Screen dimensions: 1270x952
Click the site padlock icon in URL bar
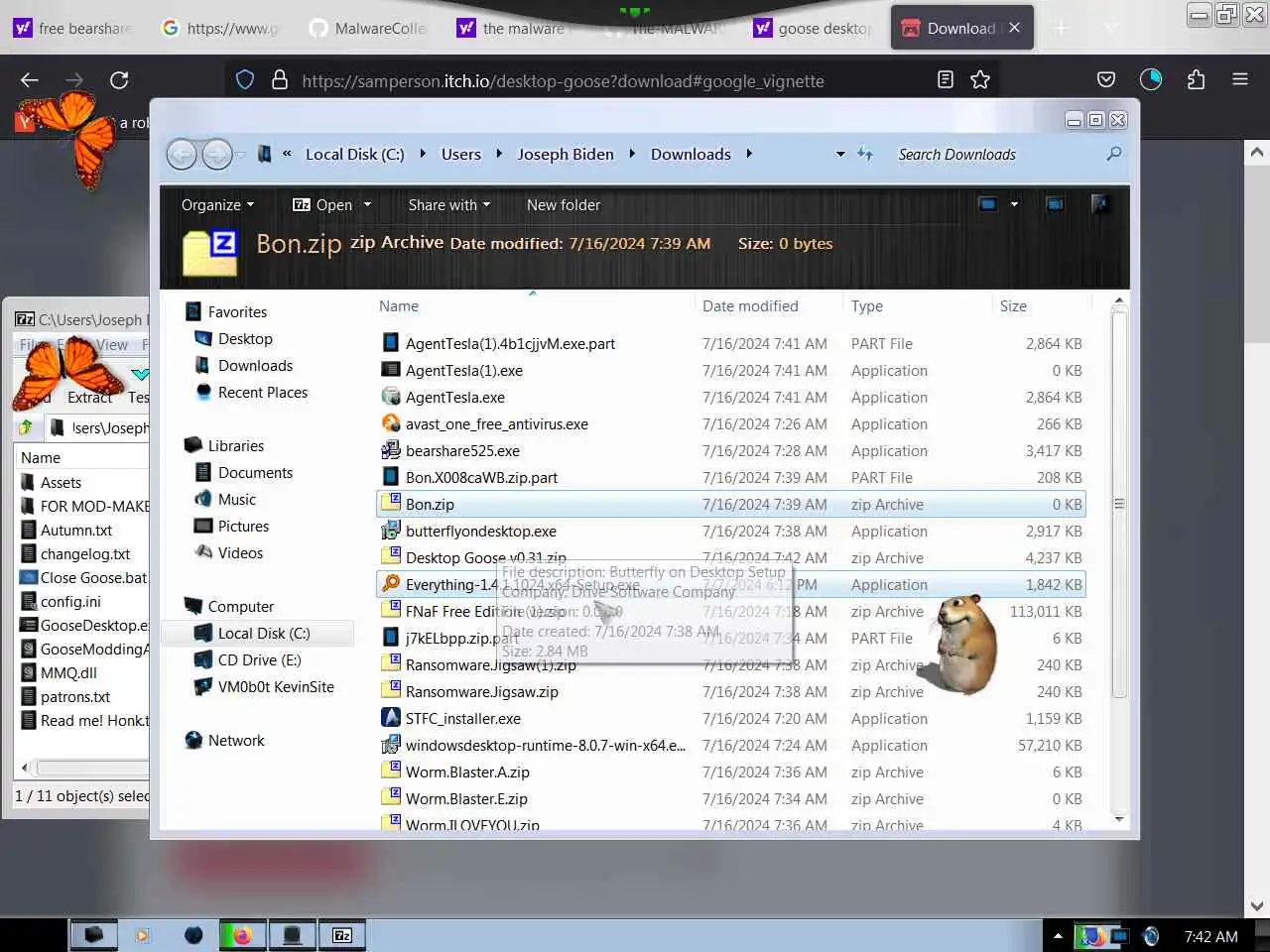coord(280,80)
